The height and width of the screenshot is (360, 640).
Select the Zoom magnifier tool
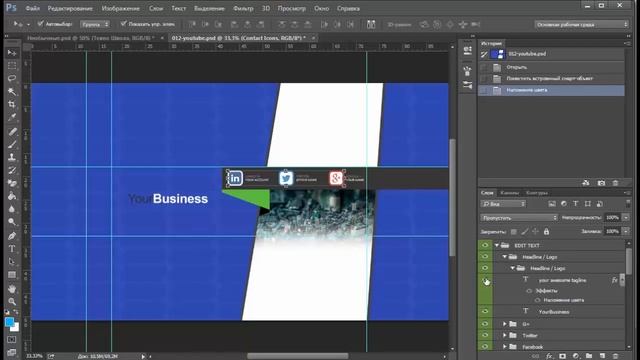pos(12,302)
